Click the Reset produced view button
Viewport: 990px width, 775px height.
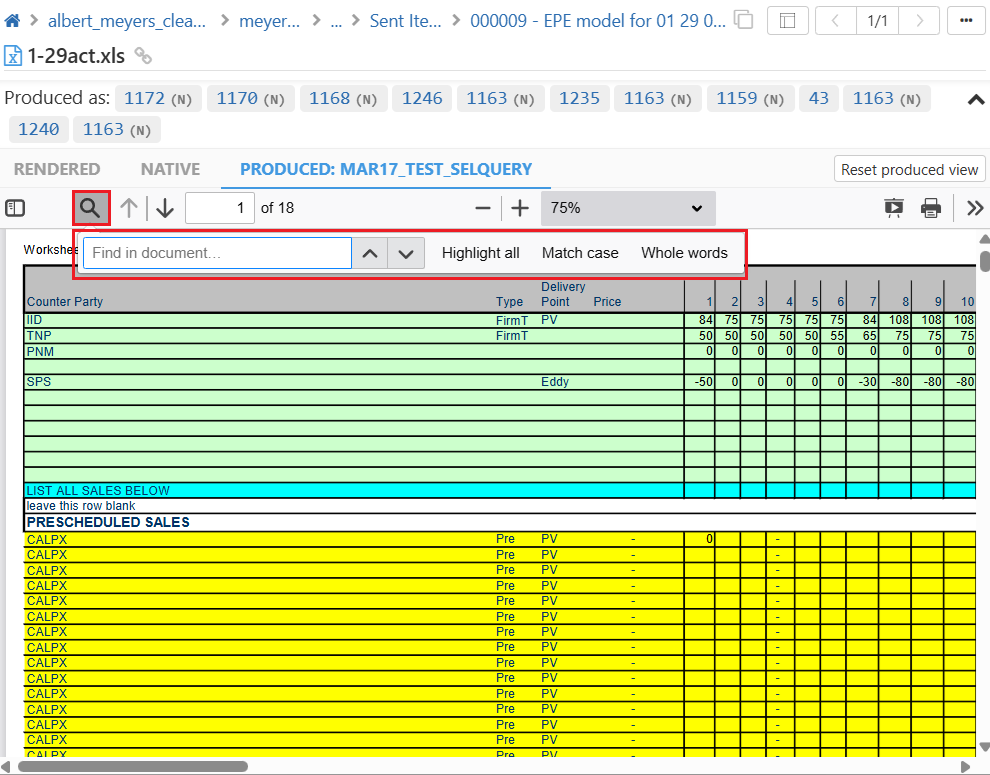(x=909, y=169)
